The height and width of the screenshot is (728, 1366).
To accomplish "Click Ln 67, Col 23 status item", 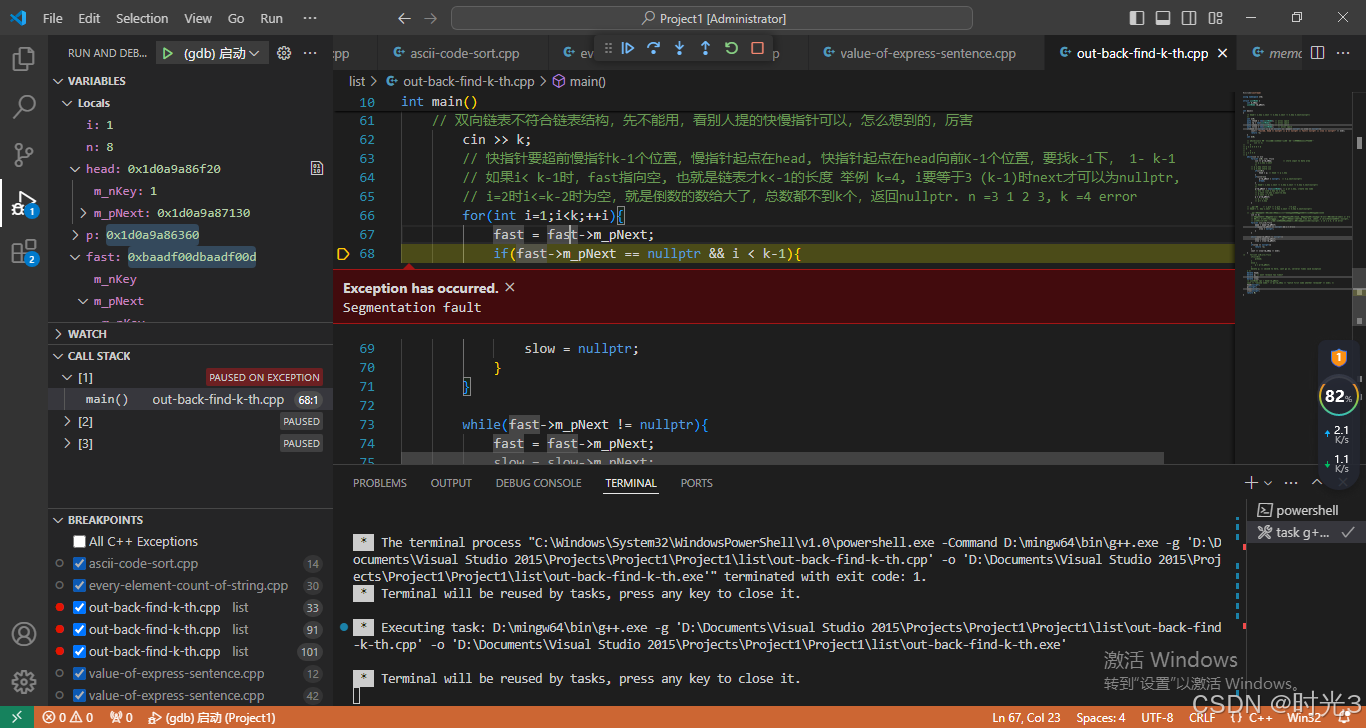I will (x=1026, y=717).
